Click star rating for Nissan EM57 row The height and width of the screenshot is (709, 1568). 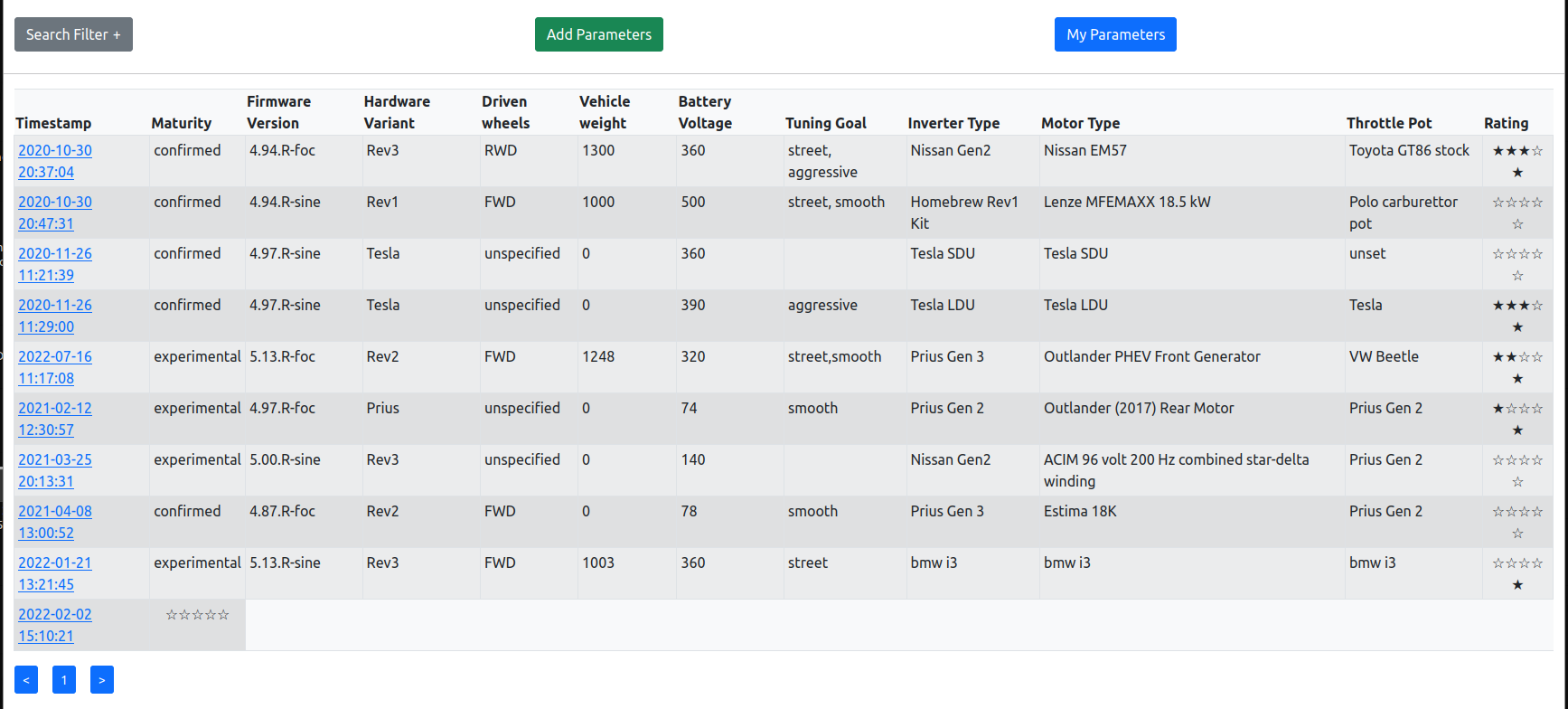1517,161
